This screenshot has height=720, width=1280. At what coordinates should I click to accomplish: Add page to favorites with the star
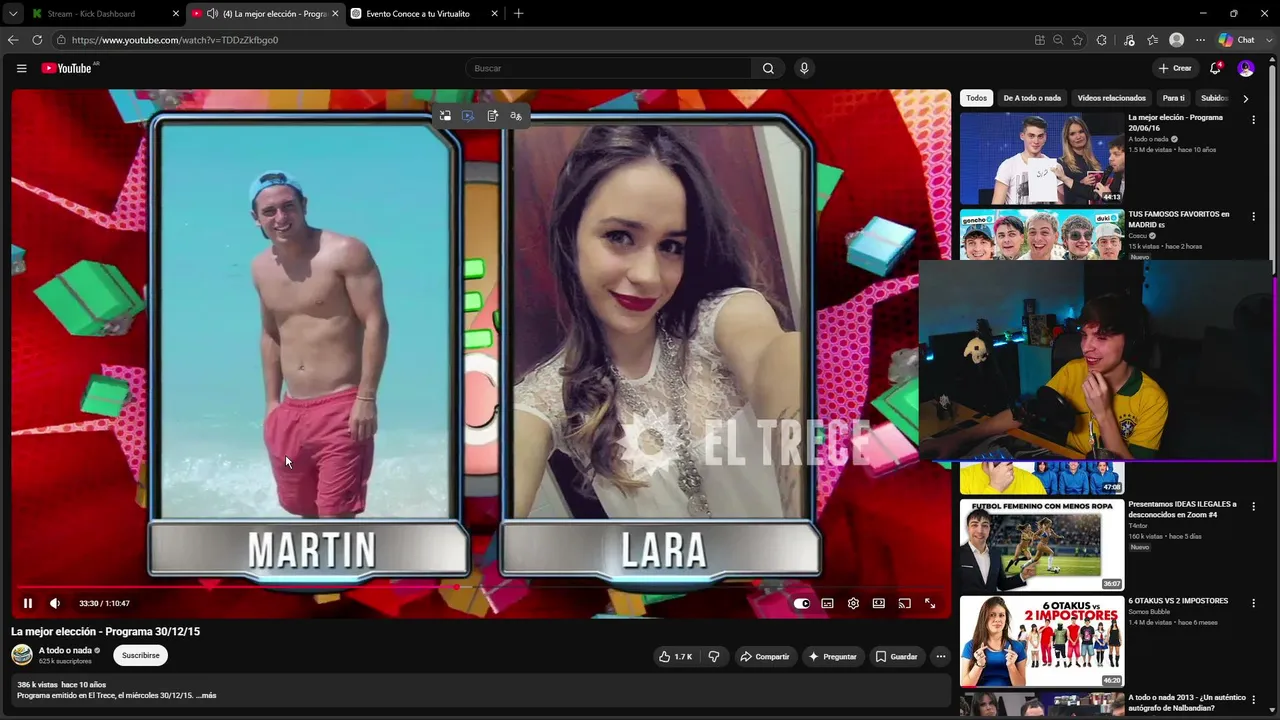tap(1077, 40)
